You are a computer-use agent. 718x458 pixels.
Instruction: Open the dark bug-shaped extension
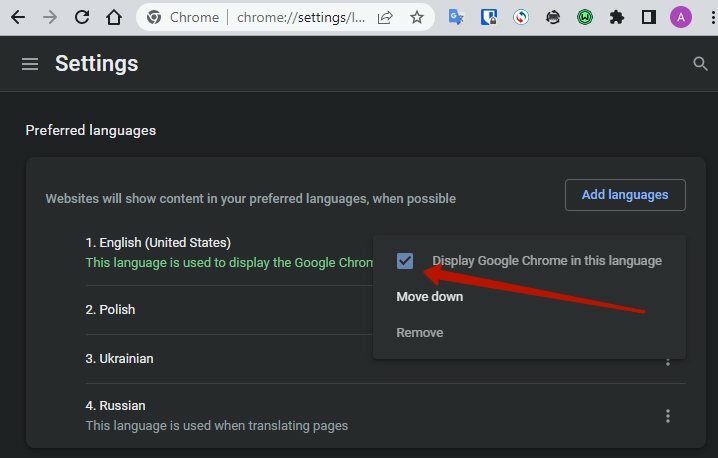pyautogui.click(x=553, y=17)
